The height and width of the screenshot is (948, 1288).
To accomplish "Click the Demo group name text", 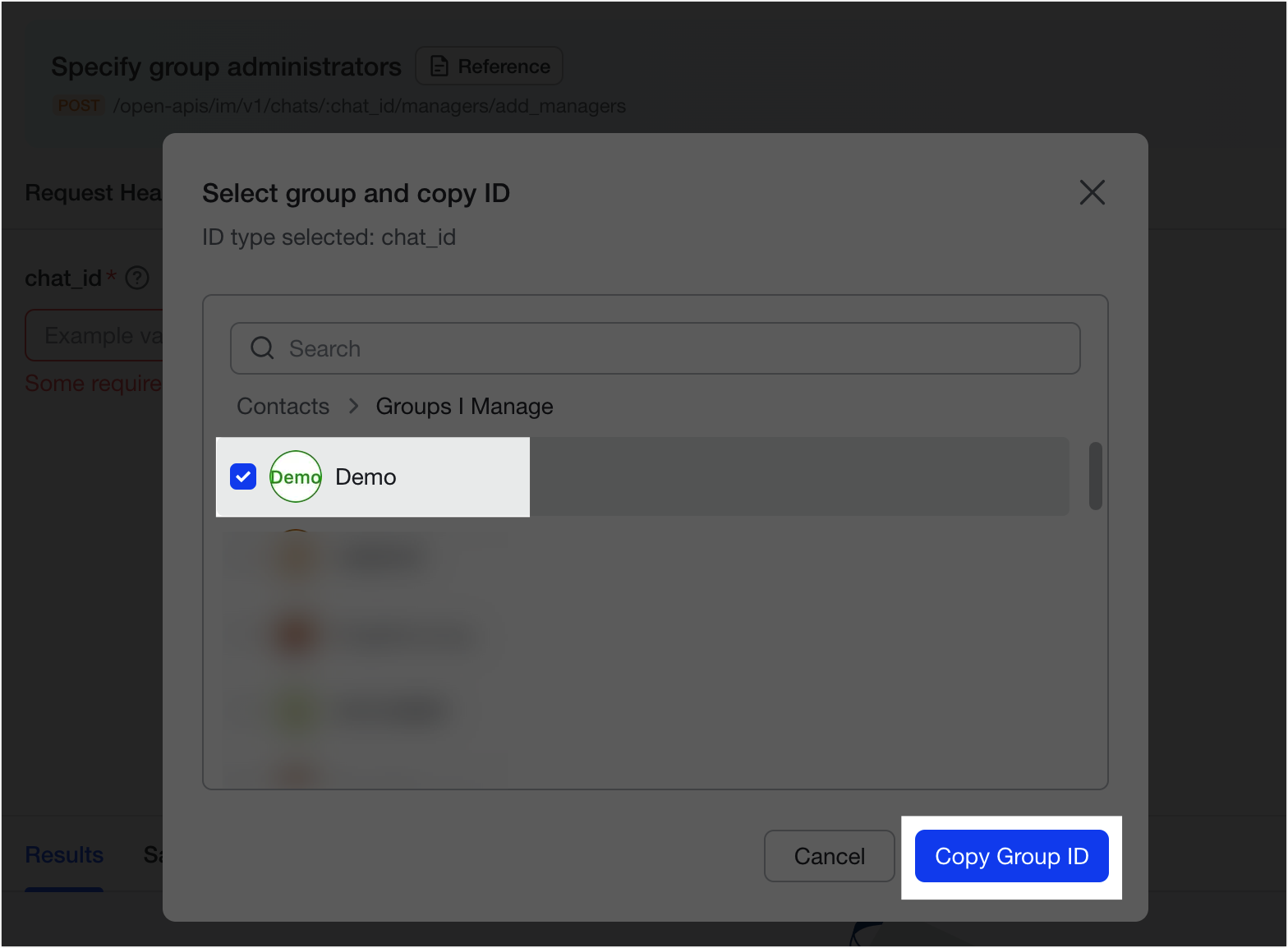I will pos(366,477).
